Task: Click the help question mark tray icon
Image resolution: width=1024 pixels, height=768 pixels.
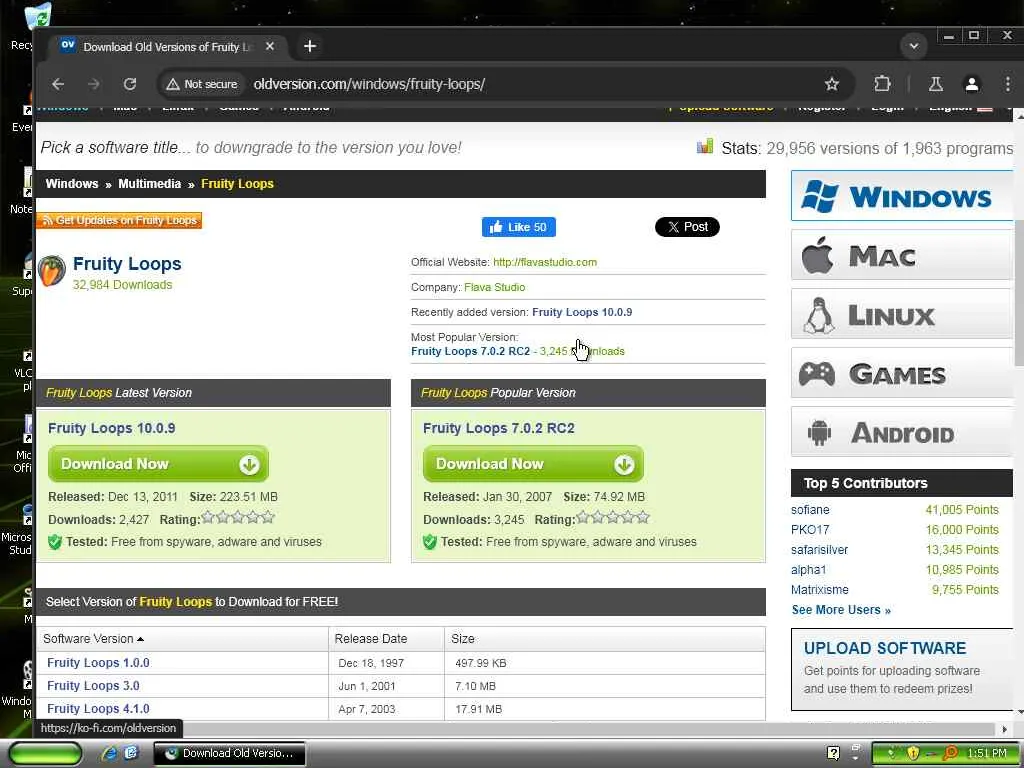Action: pos(833,753)
